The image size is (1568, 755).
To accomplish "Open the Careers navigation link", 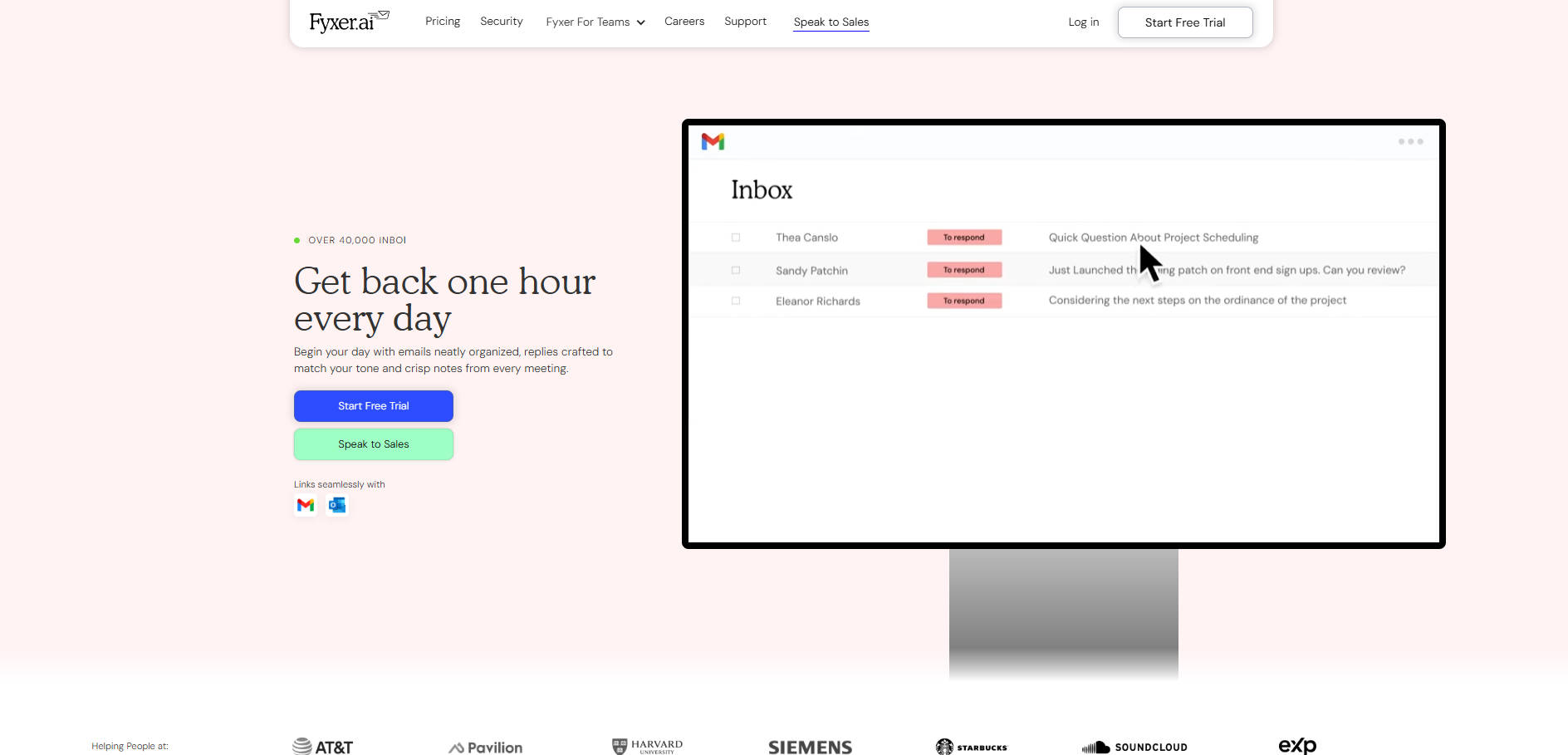I will (684, 22).
